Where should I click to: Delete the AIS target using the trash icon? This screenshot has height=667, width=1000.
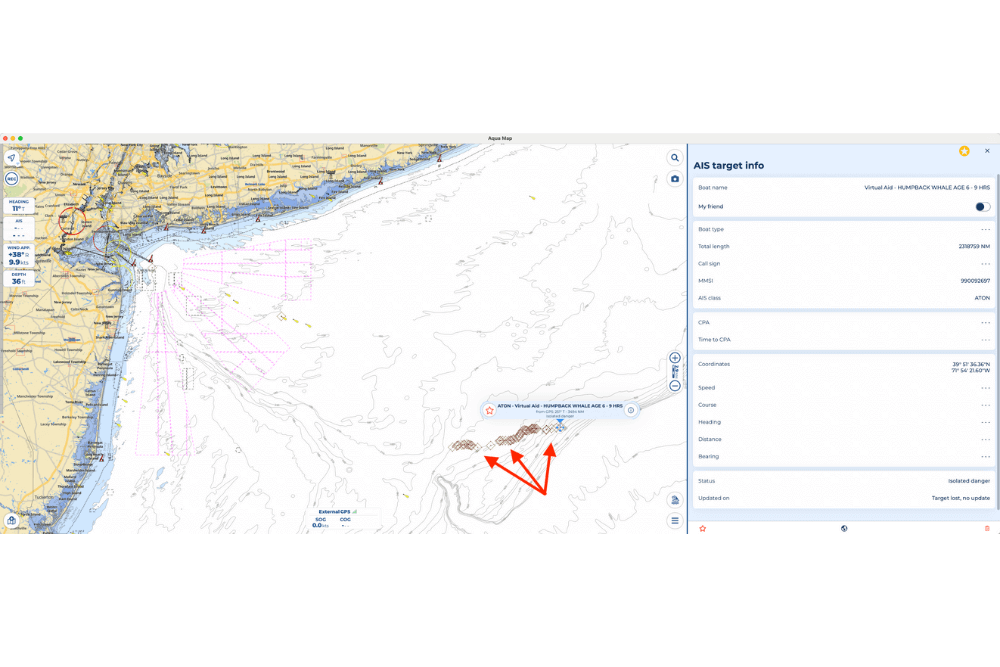[x=987, y=528]
